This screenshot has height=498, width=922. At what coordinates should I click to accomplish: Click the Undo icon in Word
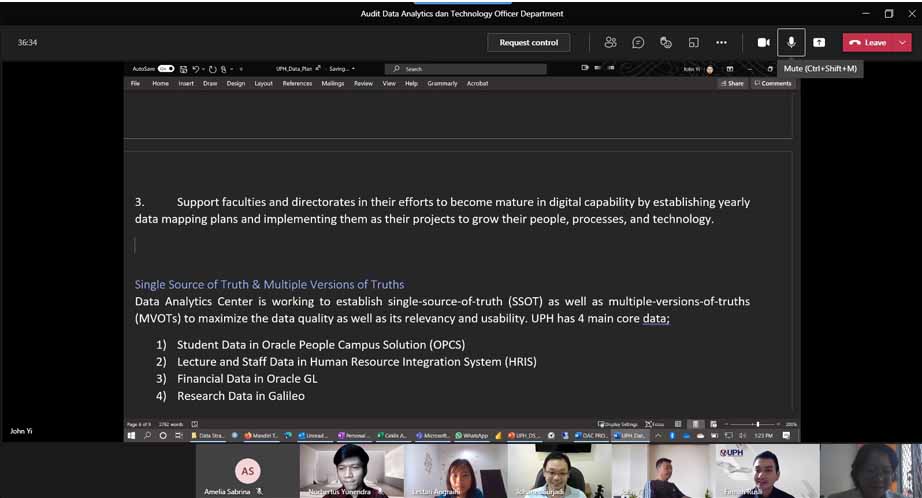(197, 69)
